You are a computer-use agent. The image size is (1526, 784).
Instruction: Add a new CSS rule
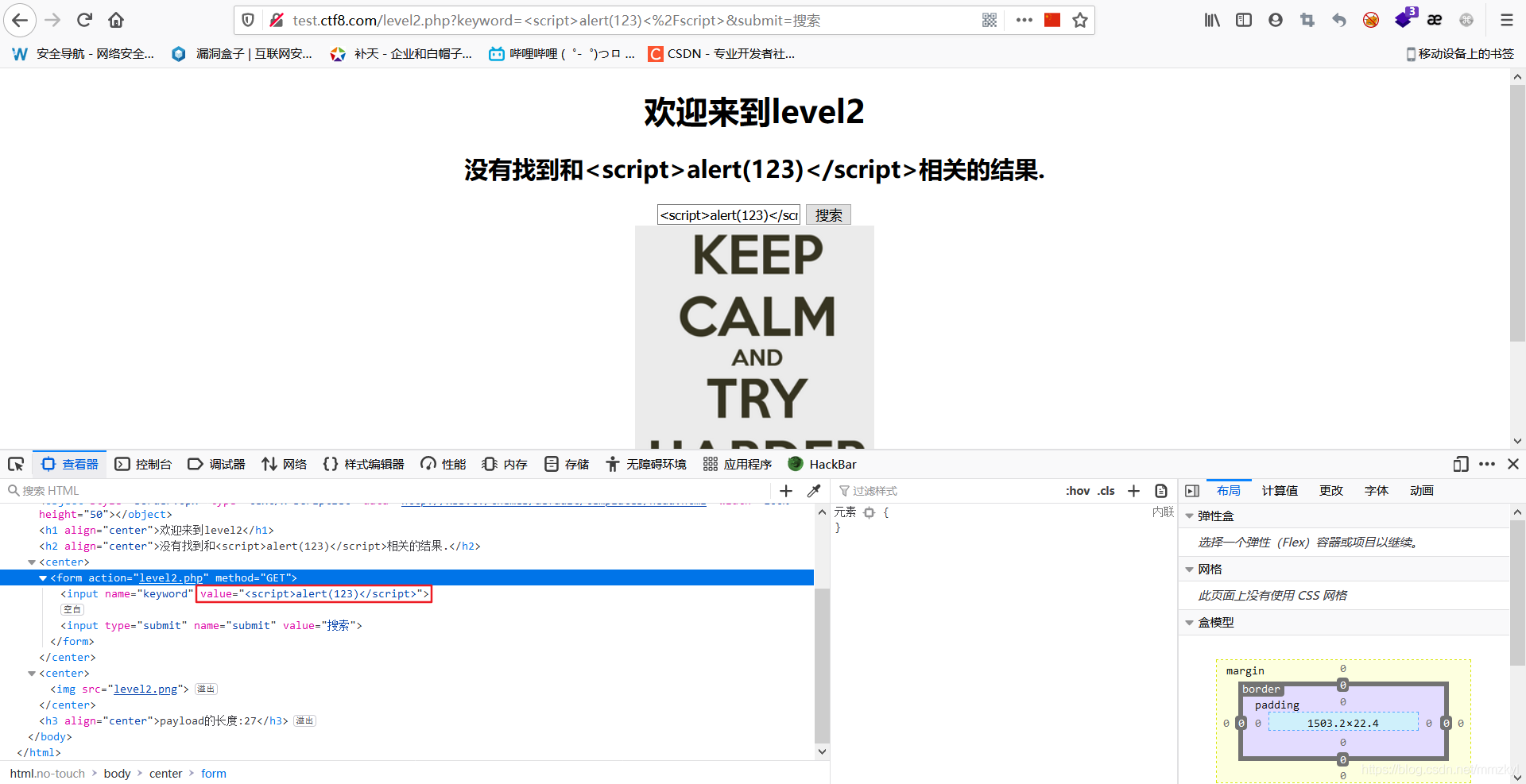1134,491
